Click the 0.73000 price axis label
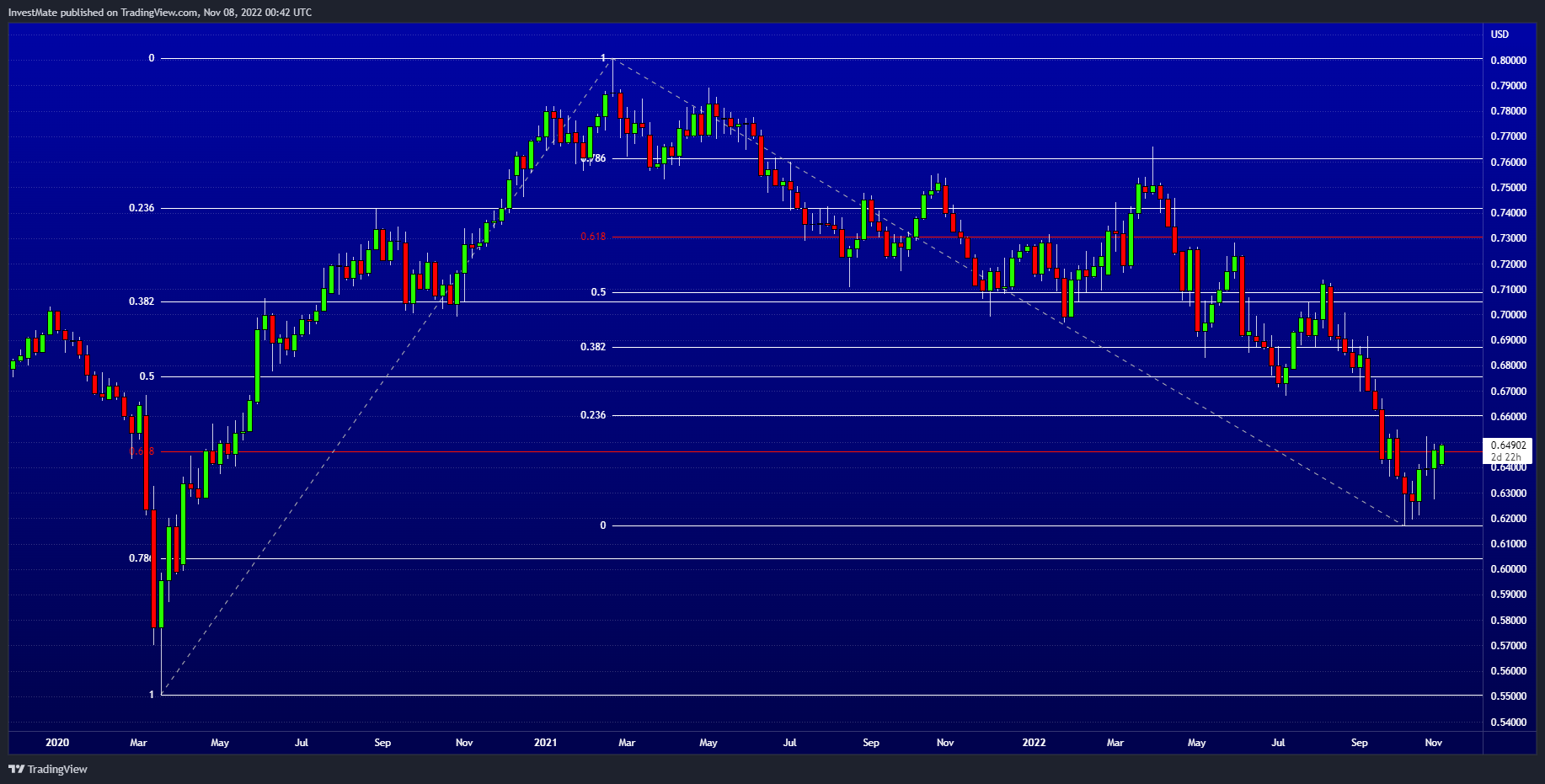 point(1508,238)
